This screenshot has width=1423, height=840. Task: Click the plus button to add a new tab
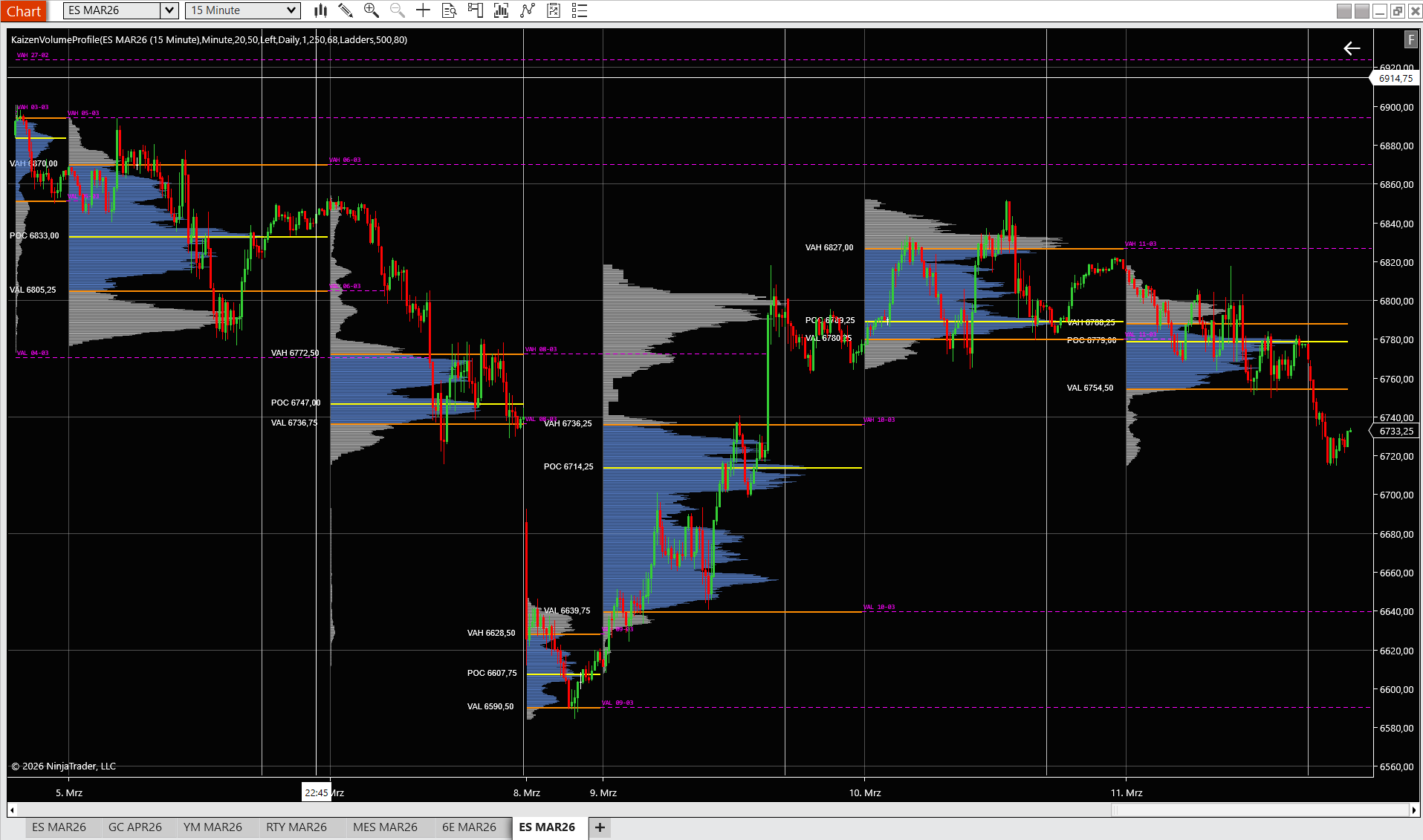(x=599, y=827)
